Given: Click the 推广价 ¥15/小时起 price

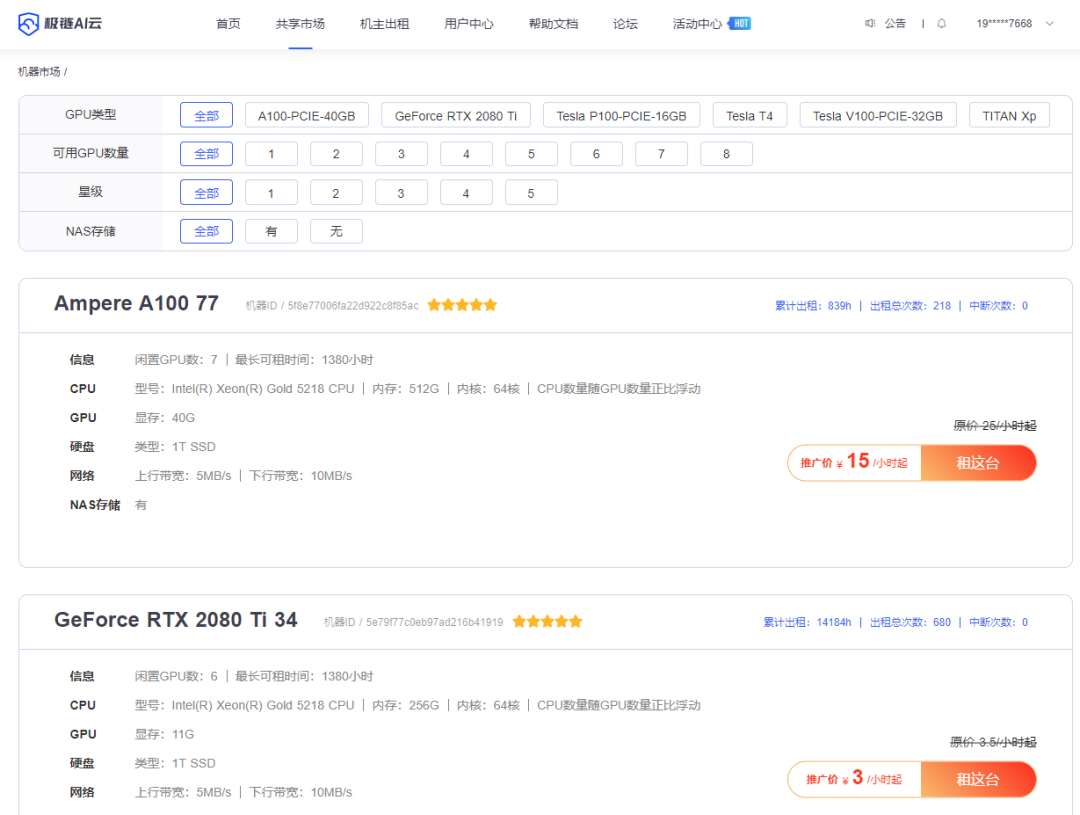Looking at the screenshot, I should point(854,462).
